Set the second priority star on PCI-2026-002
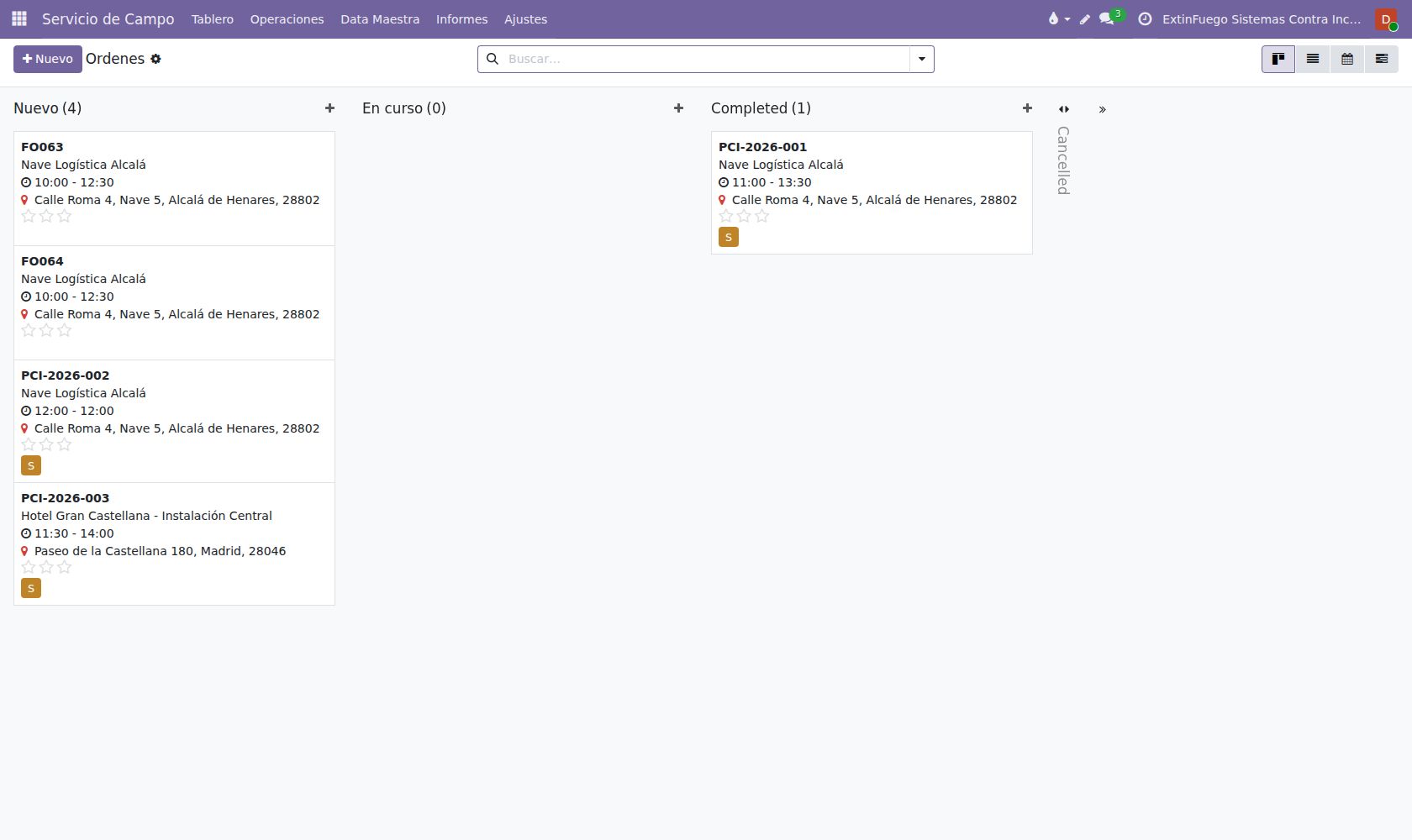The height and width of the screenshot is (840, 1412). coord(46,444)
